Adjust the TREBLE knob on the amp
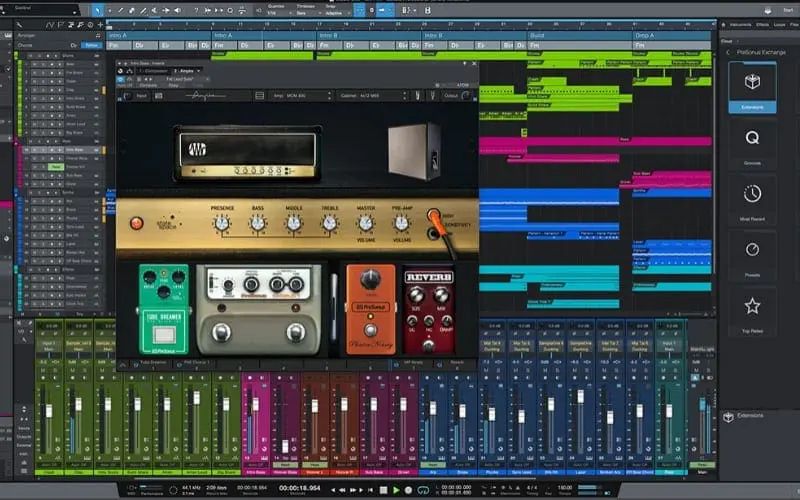 click(x=330, y=223)
